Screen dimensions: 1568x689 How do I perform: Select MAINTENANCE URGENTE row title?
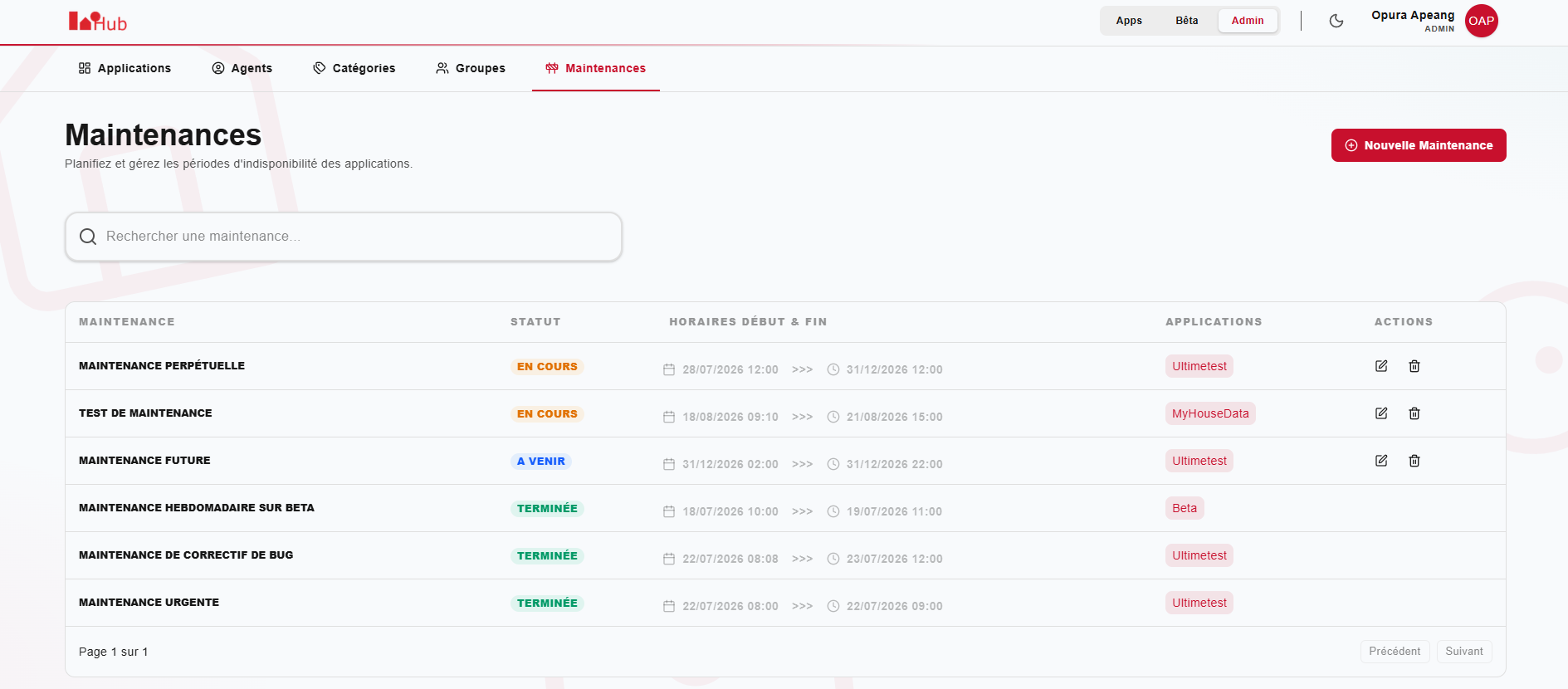tap(149, 603)
